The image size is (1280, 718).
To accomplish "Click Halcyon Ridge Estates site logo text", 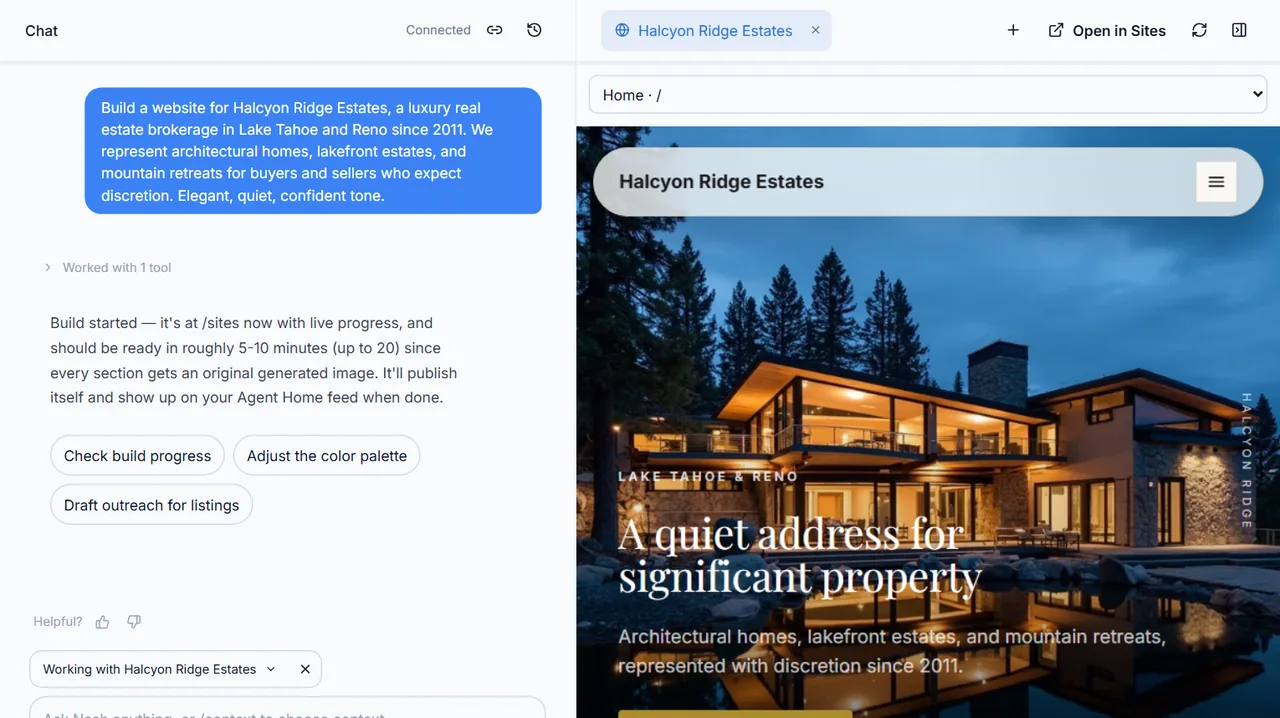I will (721, 182).
